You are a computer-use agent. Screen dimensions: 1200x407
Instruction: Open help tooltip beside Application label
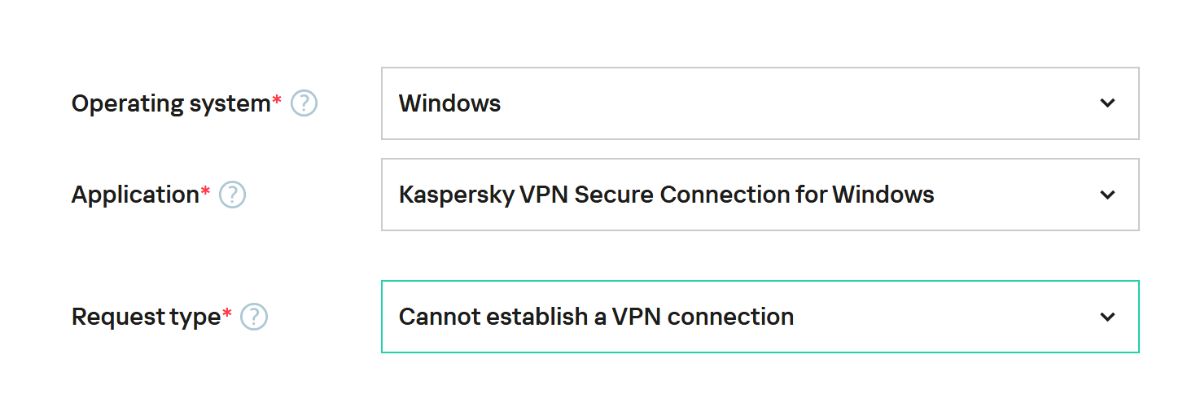(x=232, y=195)
